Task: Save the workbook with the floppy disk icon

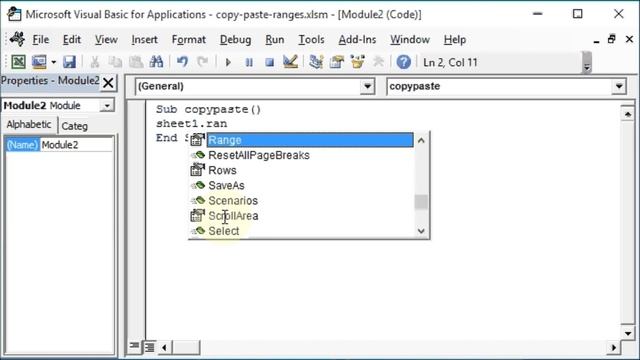Action: coord(69,62)
